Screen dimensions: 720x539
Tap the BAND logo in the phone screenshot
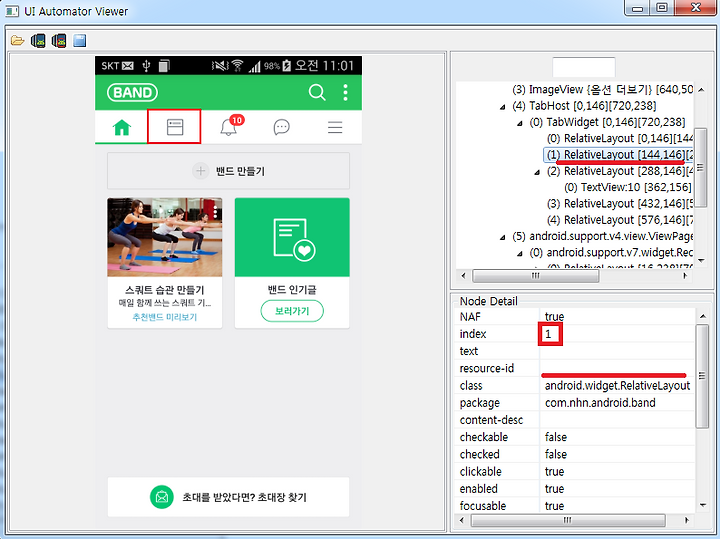tap(132, 92)
